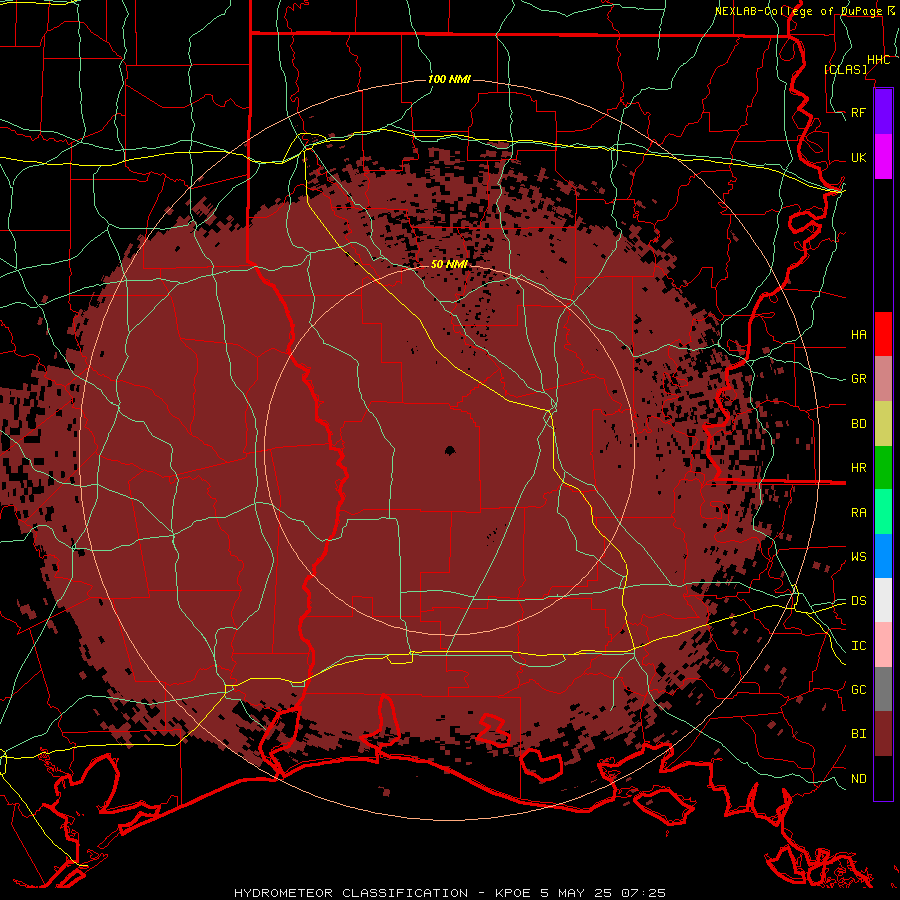This screenshot has width=900, height=900.
Task: Click the HYDROMETEOR CLASSIFICATION title text
Action: point(351,893)
